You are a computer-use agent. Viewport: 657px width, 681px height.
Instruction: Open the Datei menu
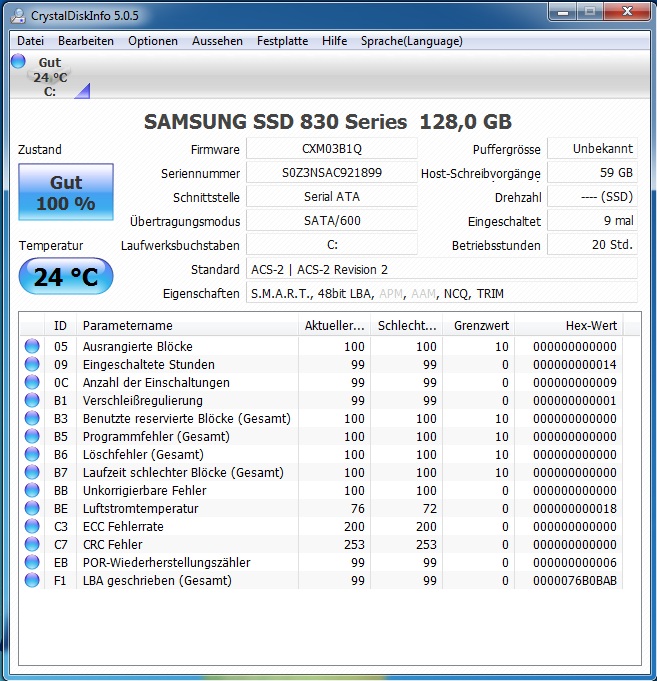pos(30,41)
